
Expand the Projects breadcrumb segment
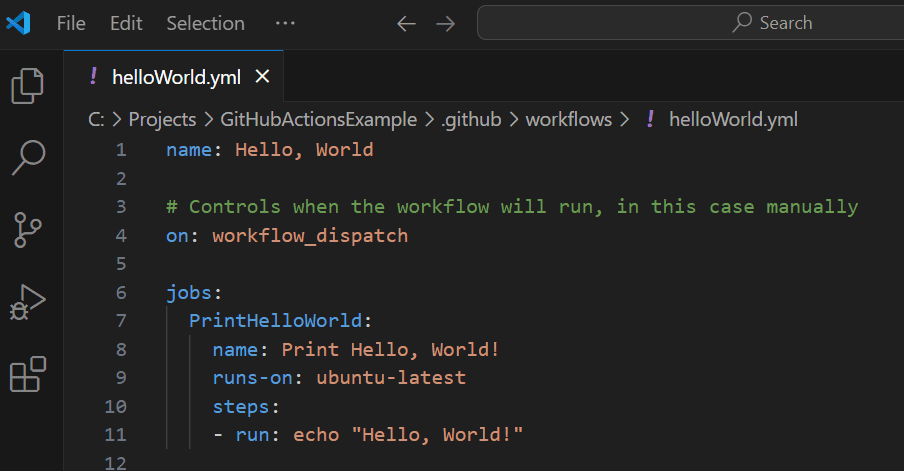pyautogui.click(x=162, y=119)
